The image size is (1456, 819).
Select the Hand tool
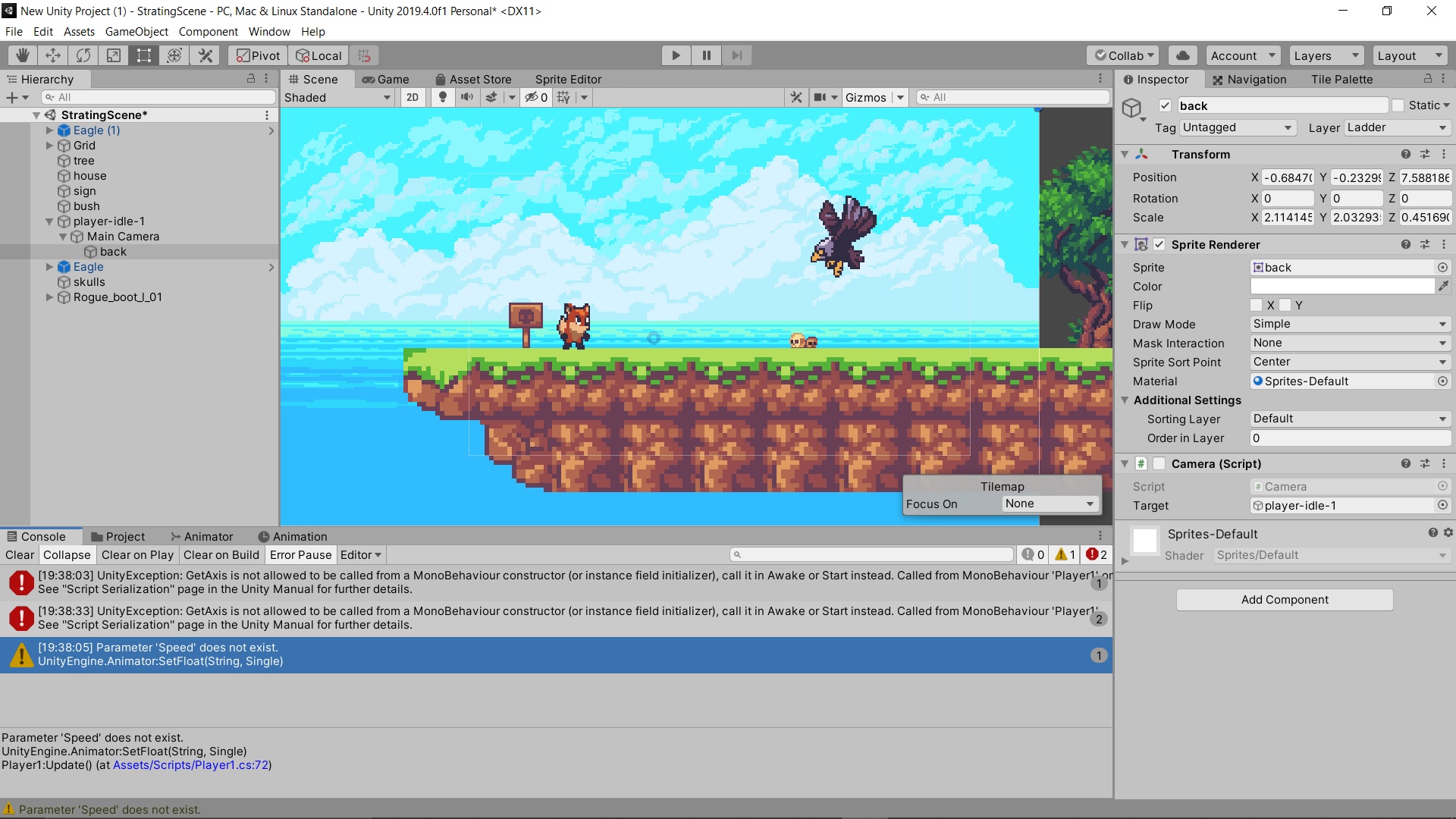(23, 55)
